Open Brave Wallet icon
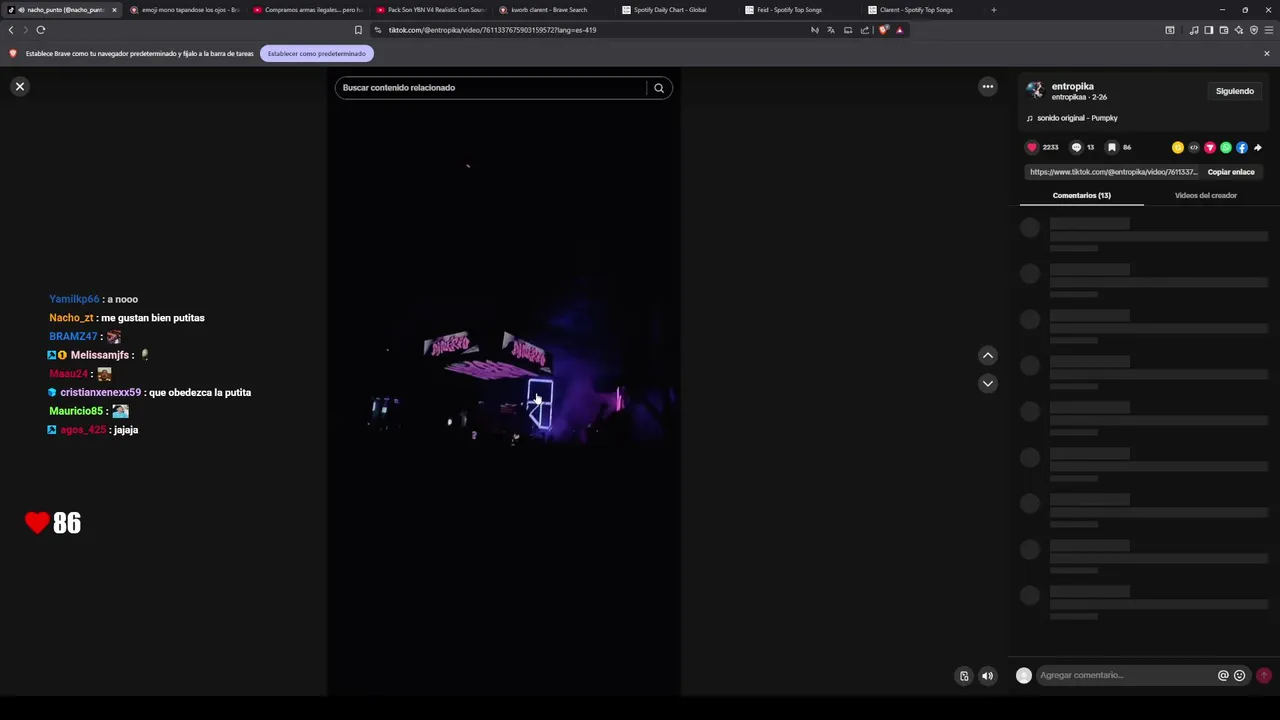1280x720 pixels. click(x=1224, y=30)
